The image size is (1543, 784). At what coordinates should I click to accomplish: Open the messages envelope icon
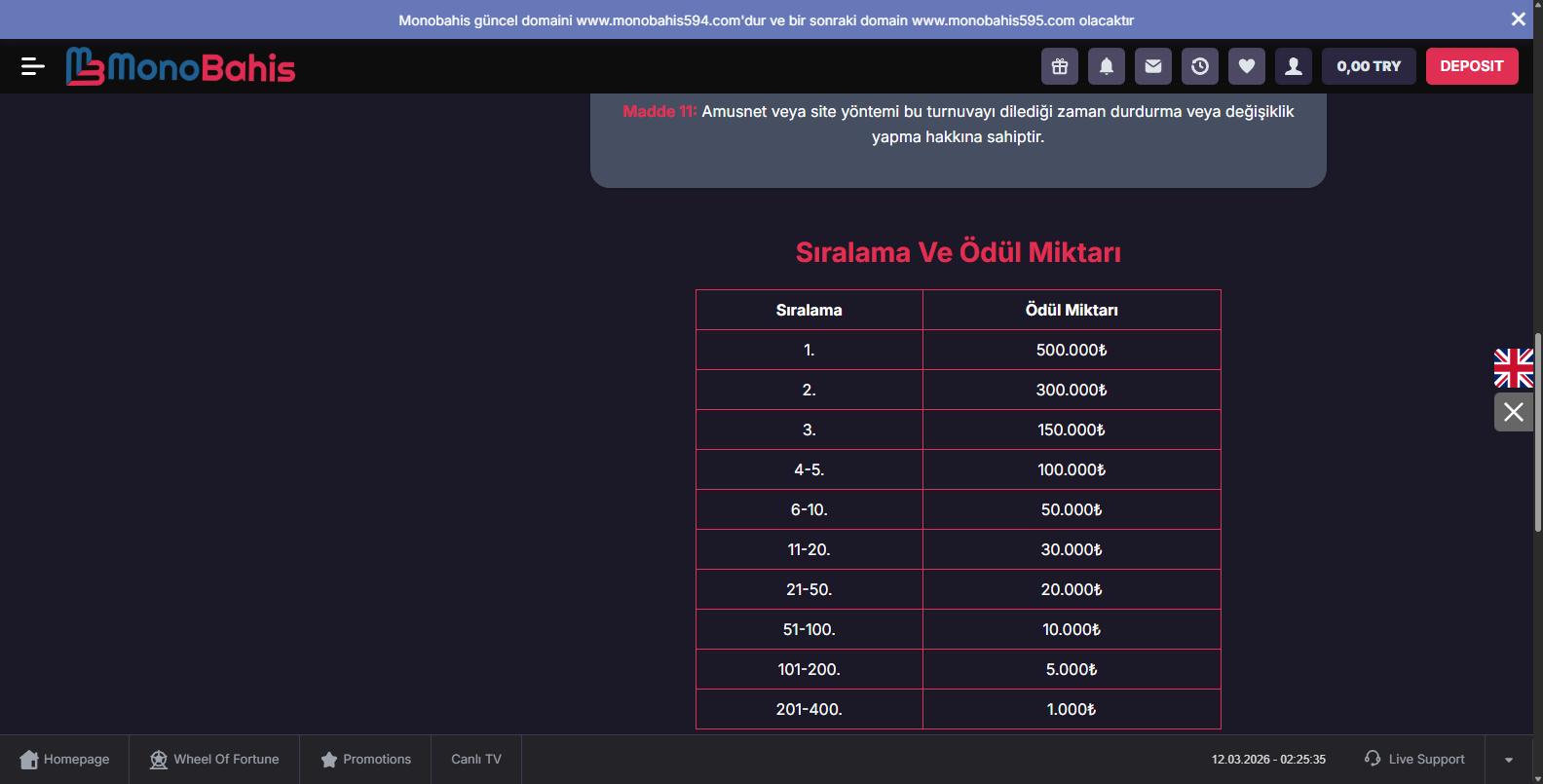(1153, 66)
